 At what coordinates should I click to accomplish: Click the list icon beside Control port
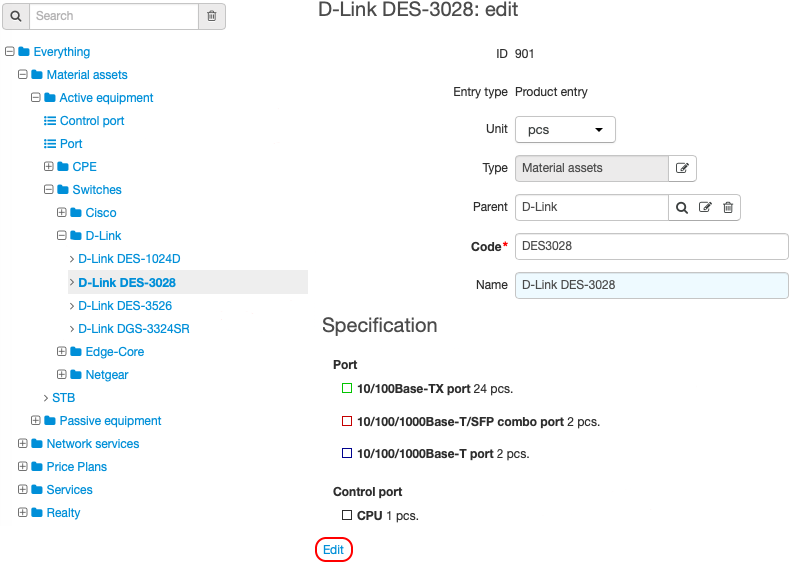pos(50,121)
